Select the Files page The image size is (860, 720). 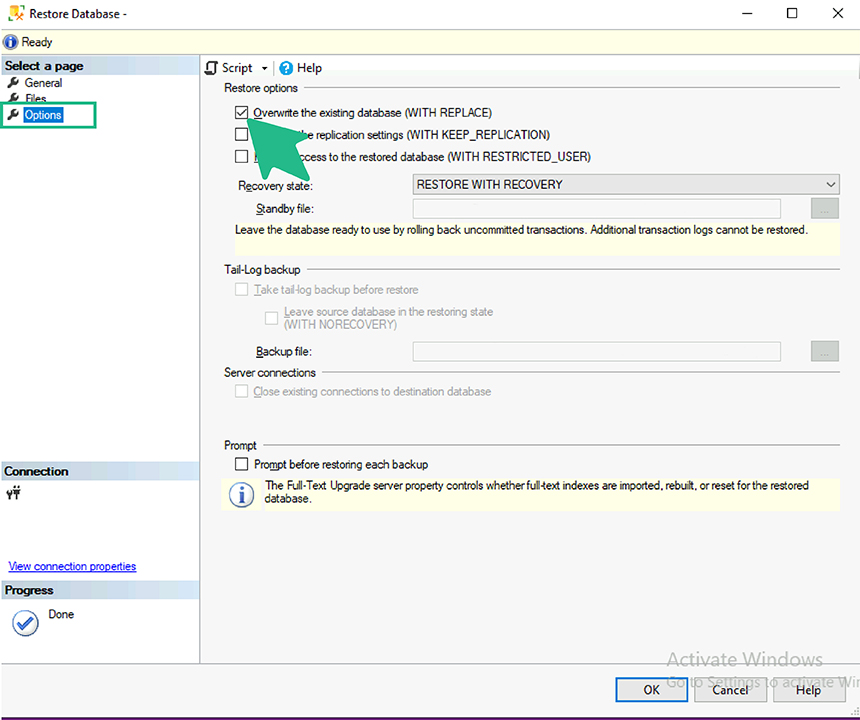click(x=36, y=99)
